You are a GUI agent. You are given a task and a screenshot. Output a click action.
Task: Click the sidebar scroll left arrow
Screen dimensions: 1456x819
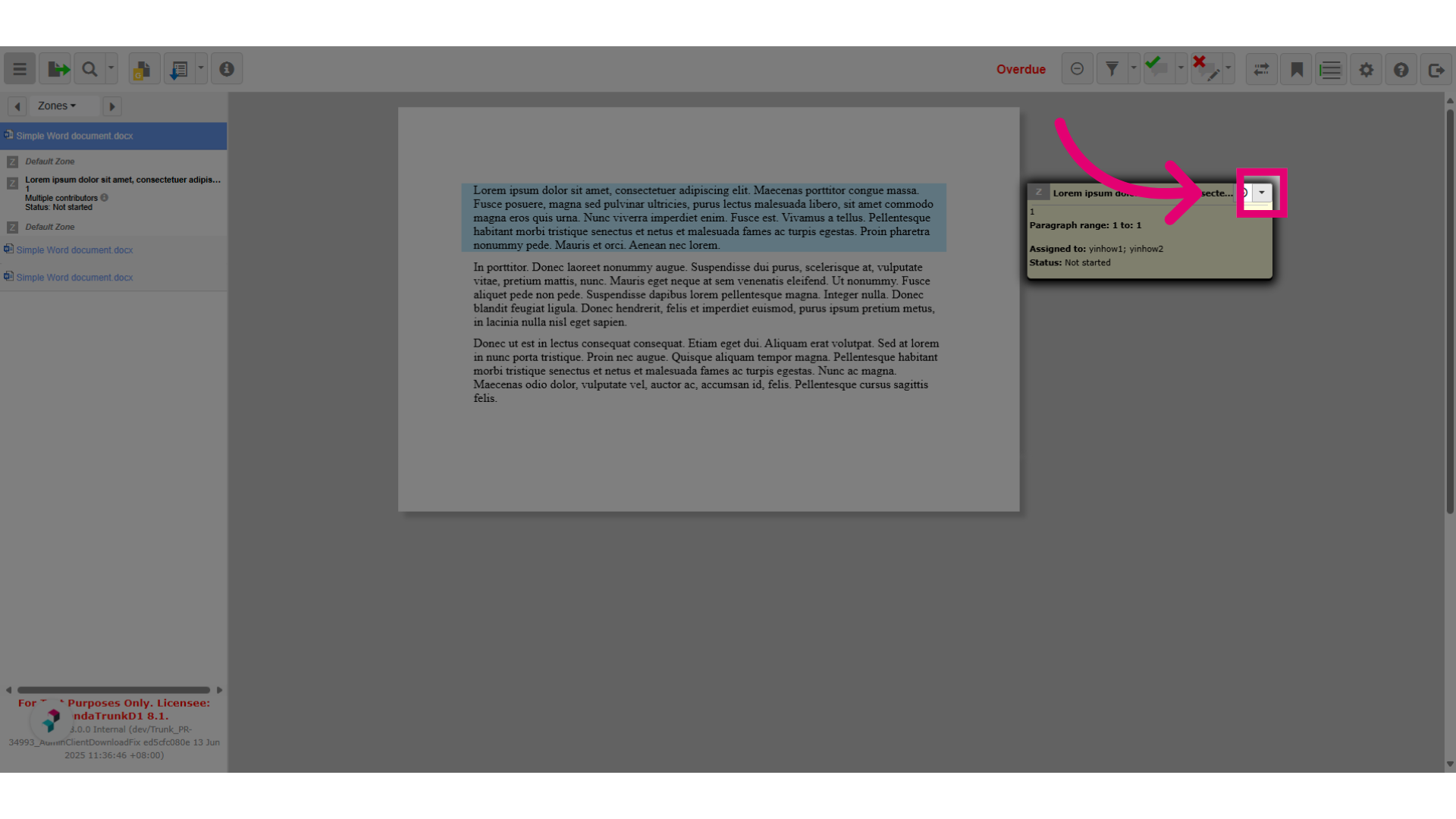pos(8,690)
